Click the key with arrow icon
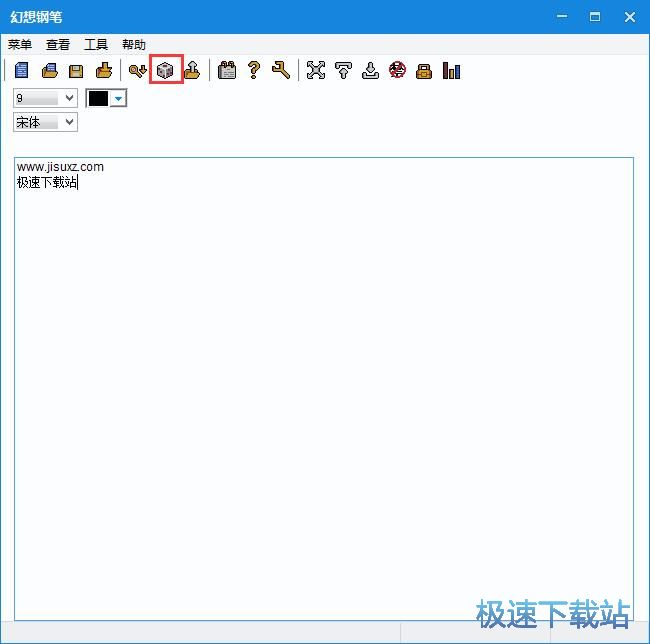 (x=137, y=70)
